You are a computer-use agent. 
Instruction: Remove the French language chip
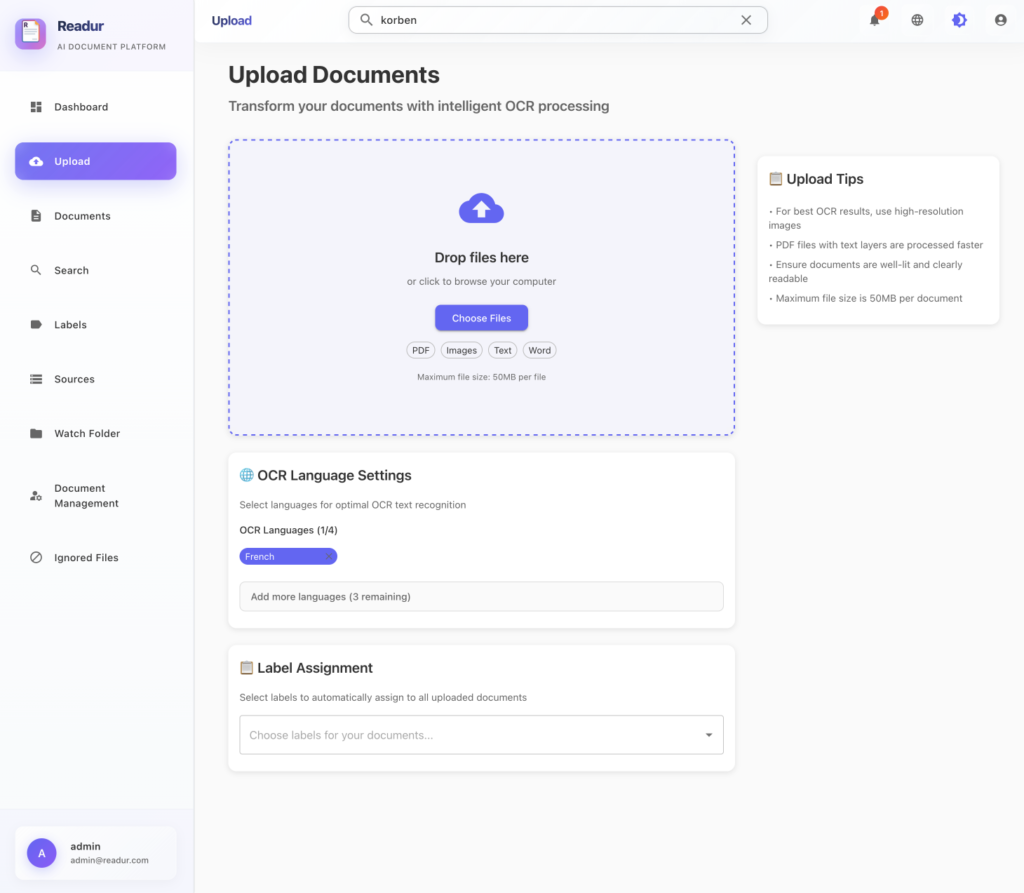(x=327, y=557)
